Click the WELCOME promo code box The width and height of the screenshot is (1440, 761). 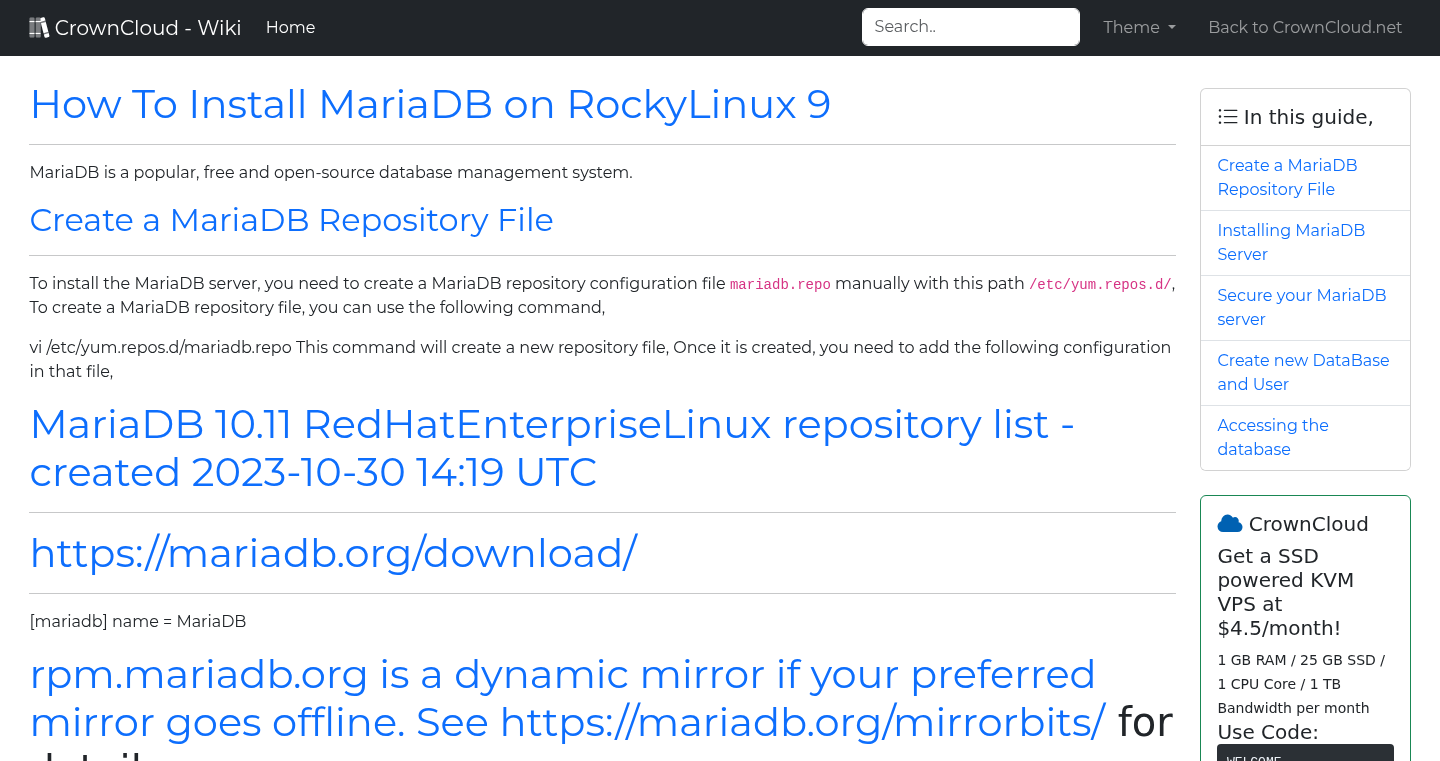click(1305, 755)
